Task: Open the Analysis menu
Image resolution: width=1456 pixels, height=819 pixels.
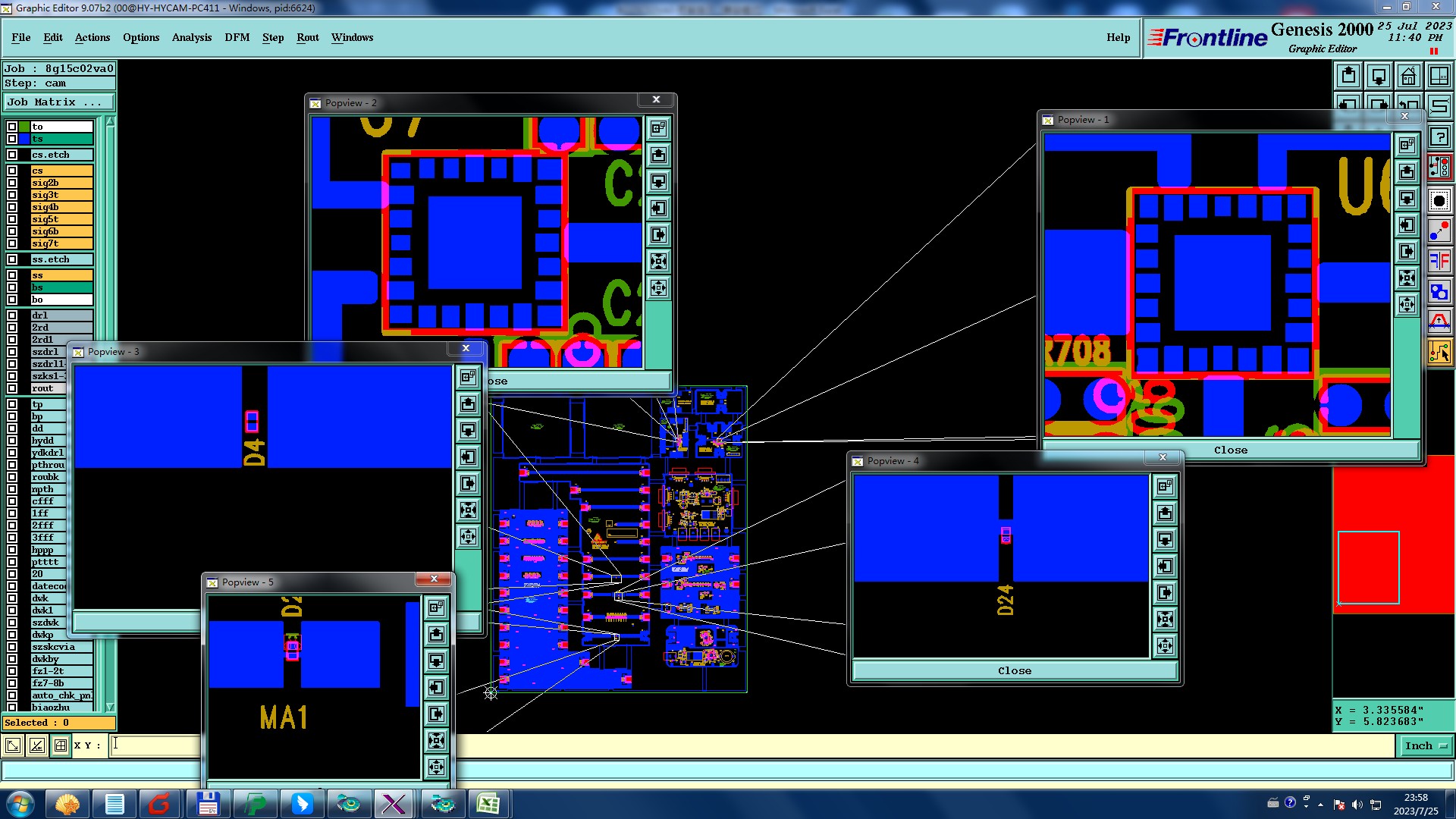Action: coord(191,37)
